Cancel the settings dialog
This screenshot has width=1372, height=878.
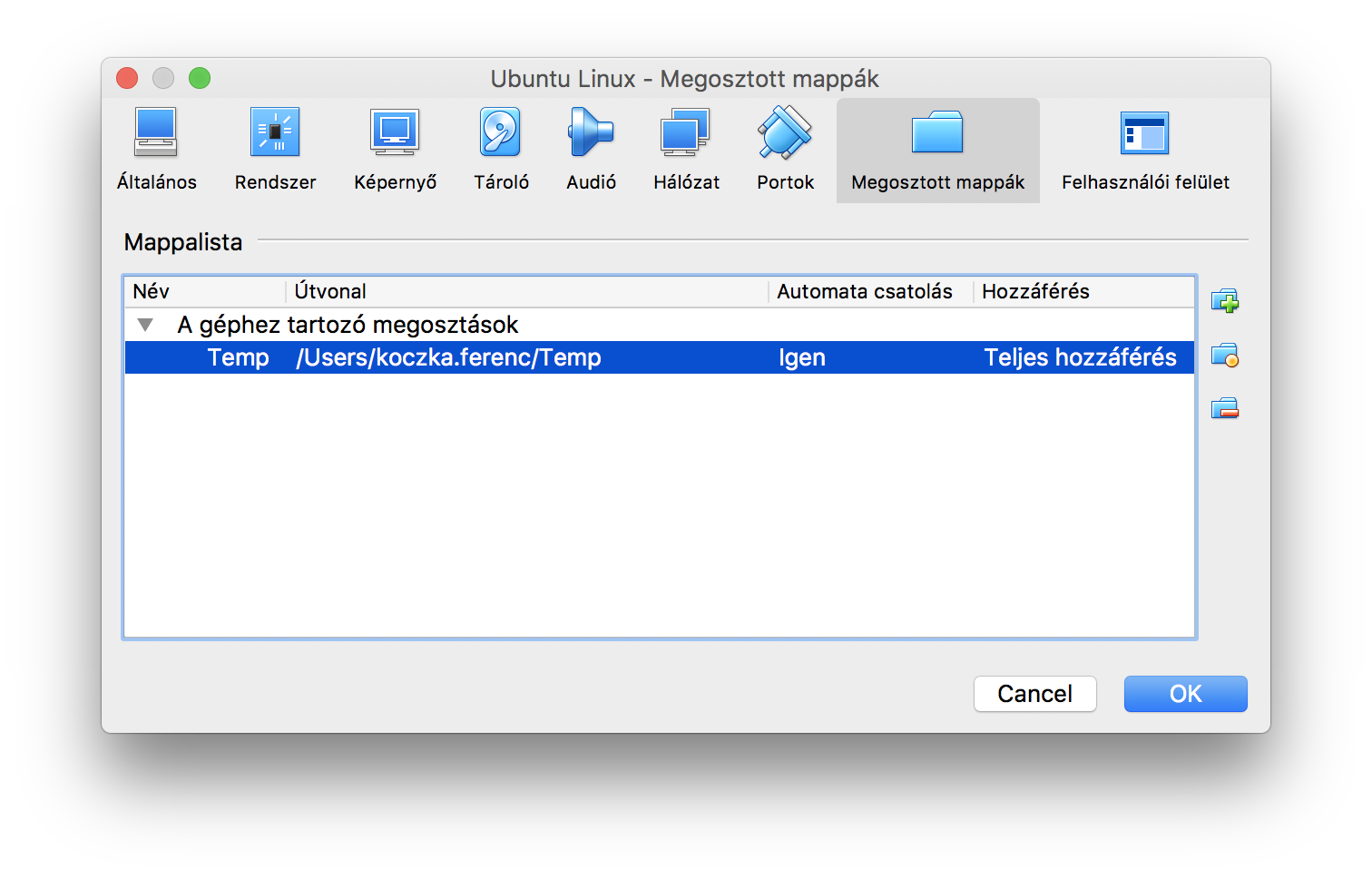point(1035,694)
